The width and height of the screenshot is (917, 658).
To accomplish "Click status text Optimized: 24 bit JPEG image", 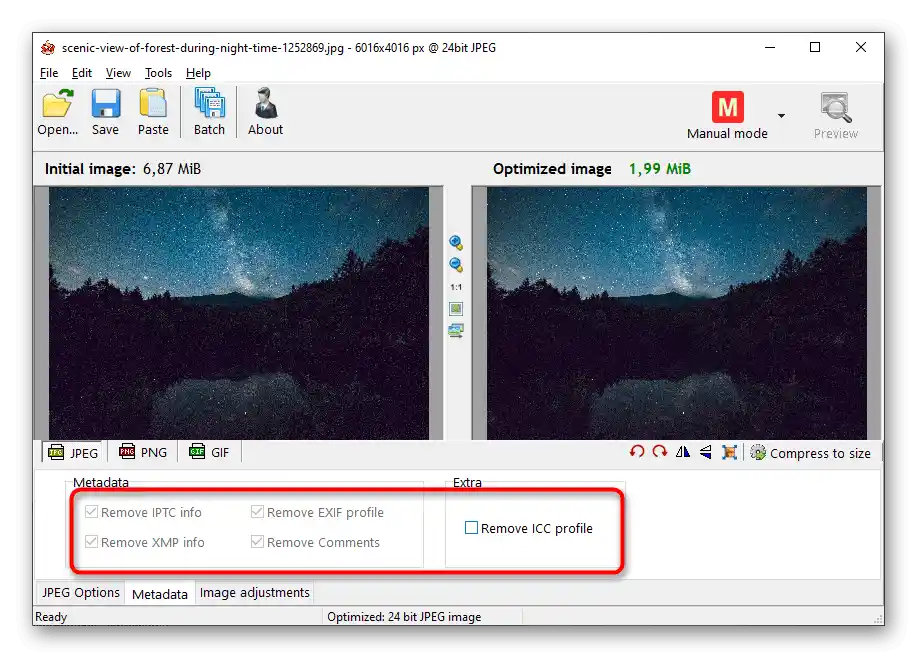I will click(404, 616).
